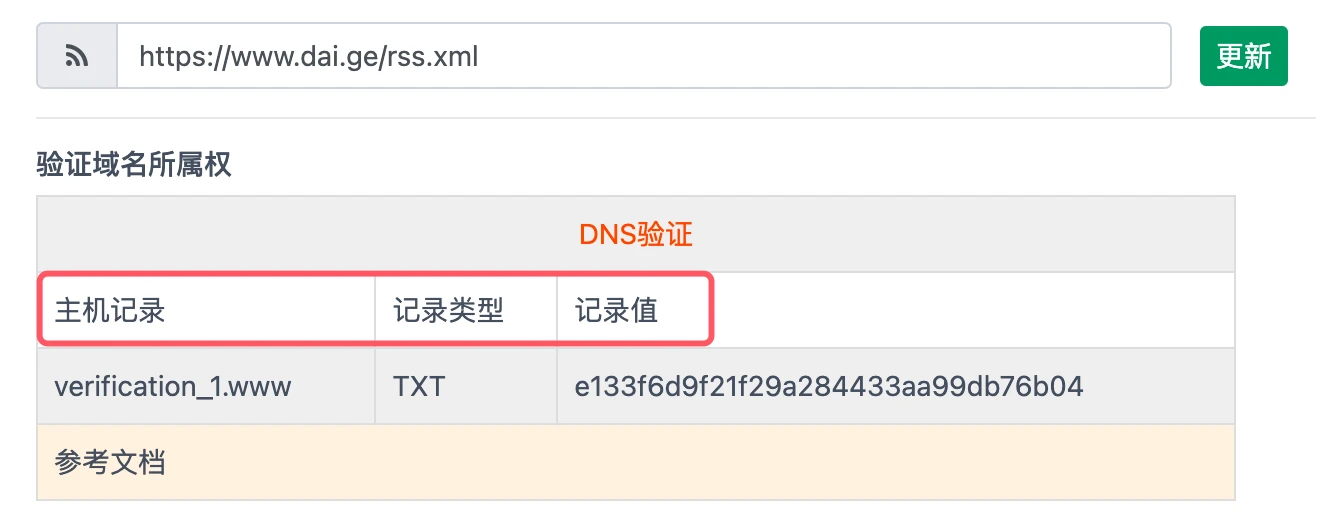Click the divider line below the URL field
1342x526 pixels.
(x=676, y=118)
